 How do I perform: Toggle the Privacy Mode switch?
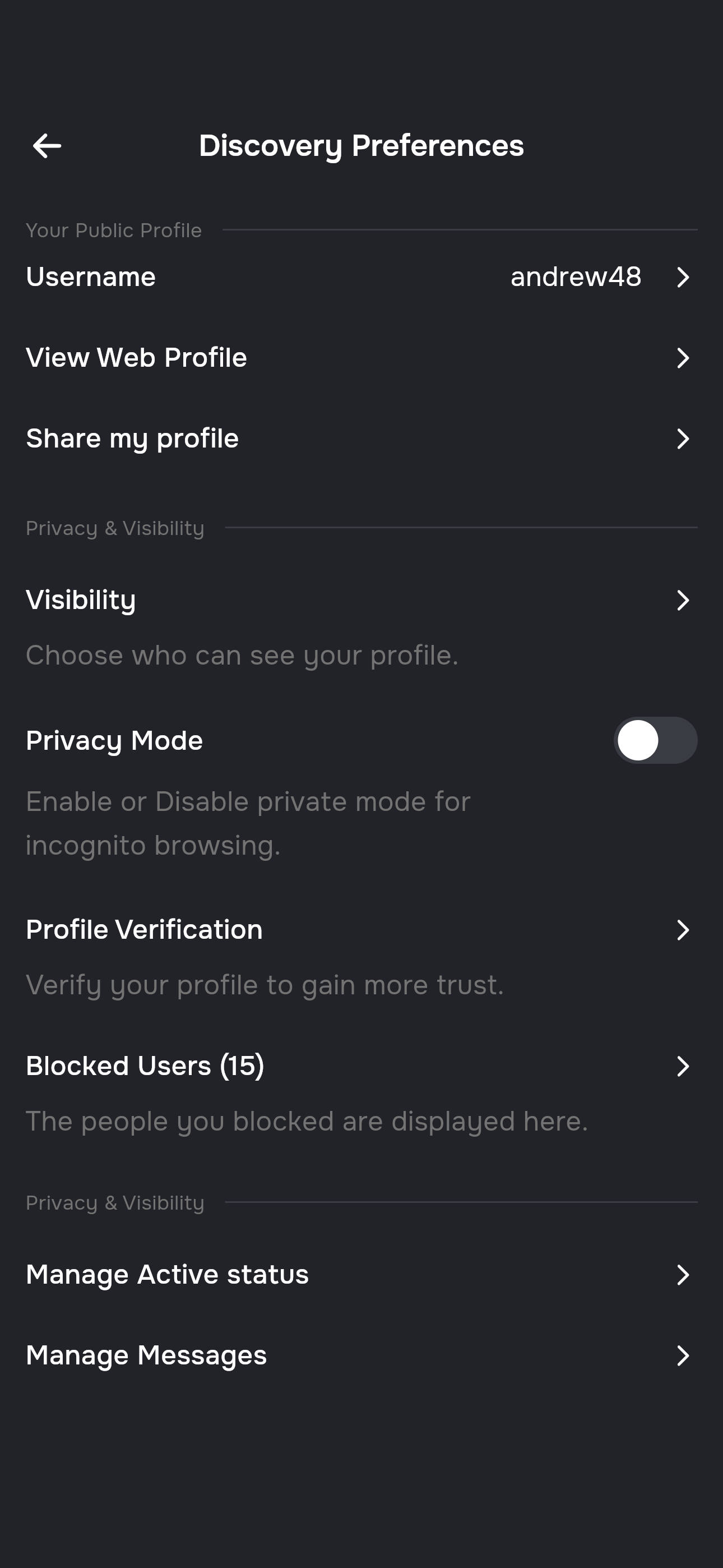[655, 740]
